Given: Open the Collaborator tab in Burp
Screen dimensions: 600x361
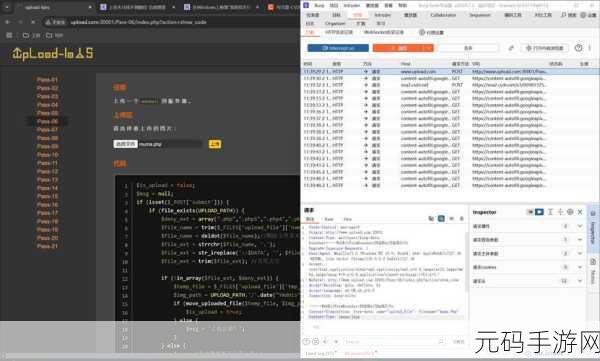Looking at the screenshot, I should click(443, 15).
